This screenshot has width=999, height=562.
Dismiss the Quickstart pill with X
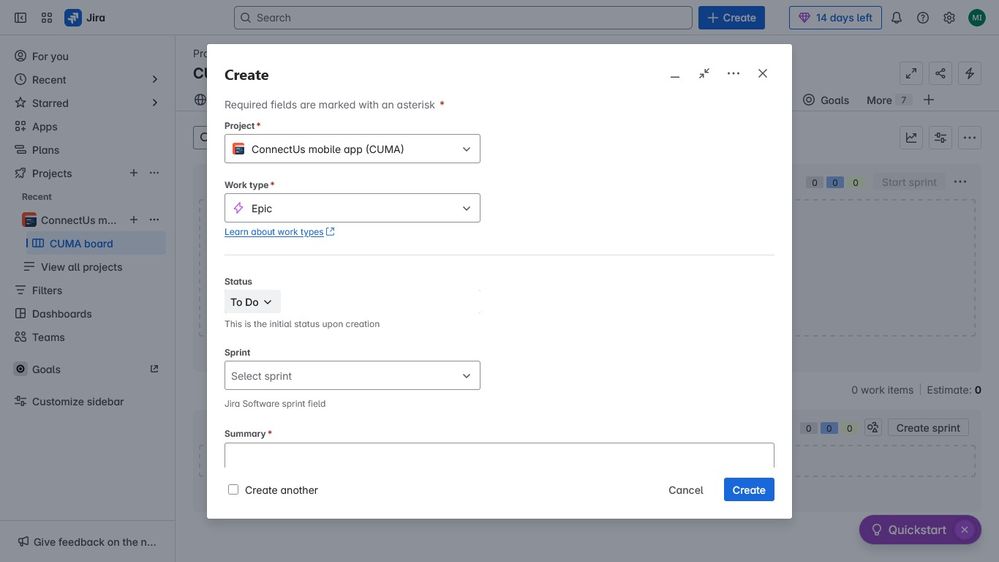click(x=965, y=530)
